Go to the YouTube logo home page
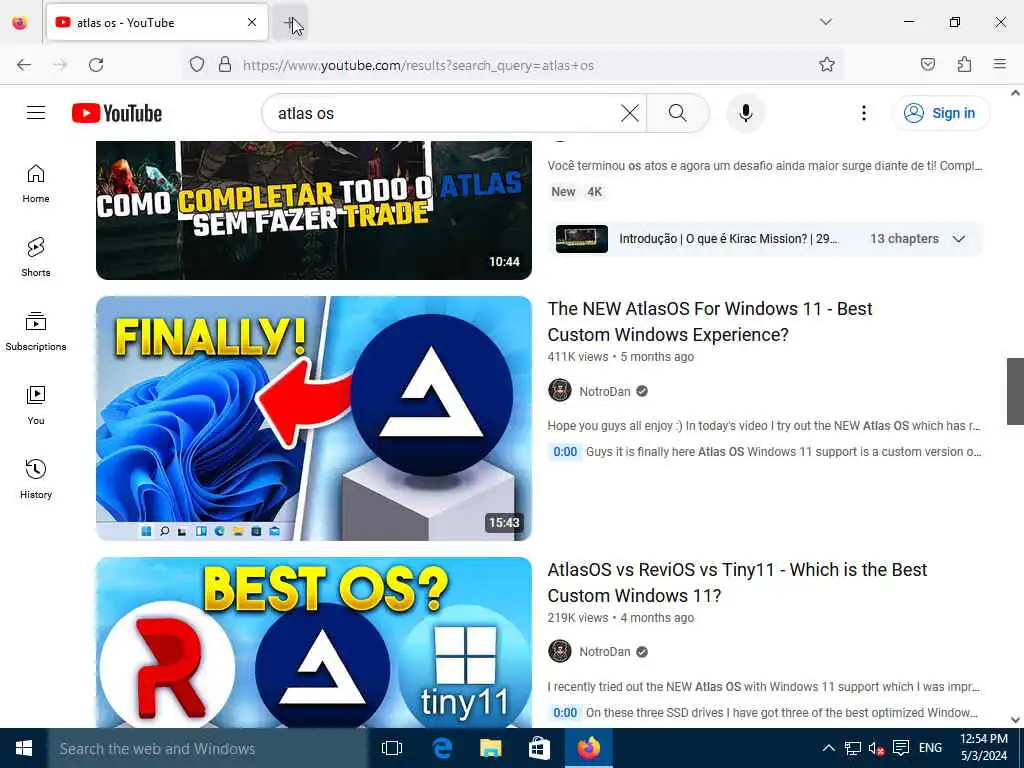This screenshot has height=768, width=1024. click(x=117, y=113)
